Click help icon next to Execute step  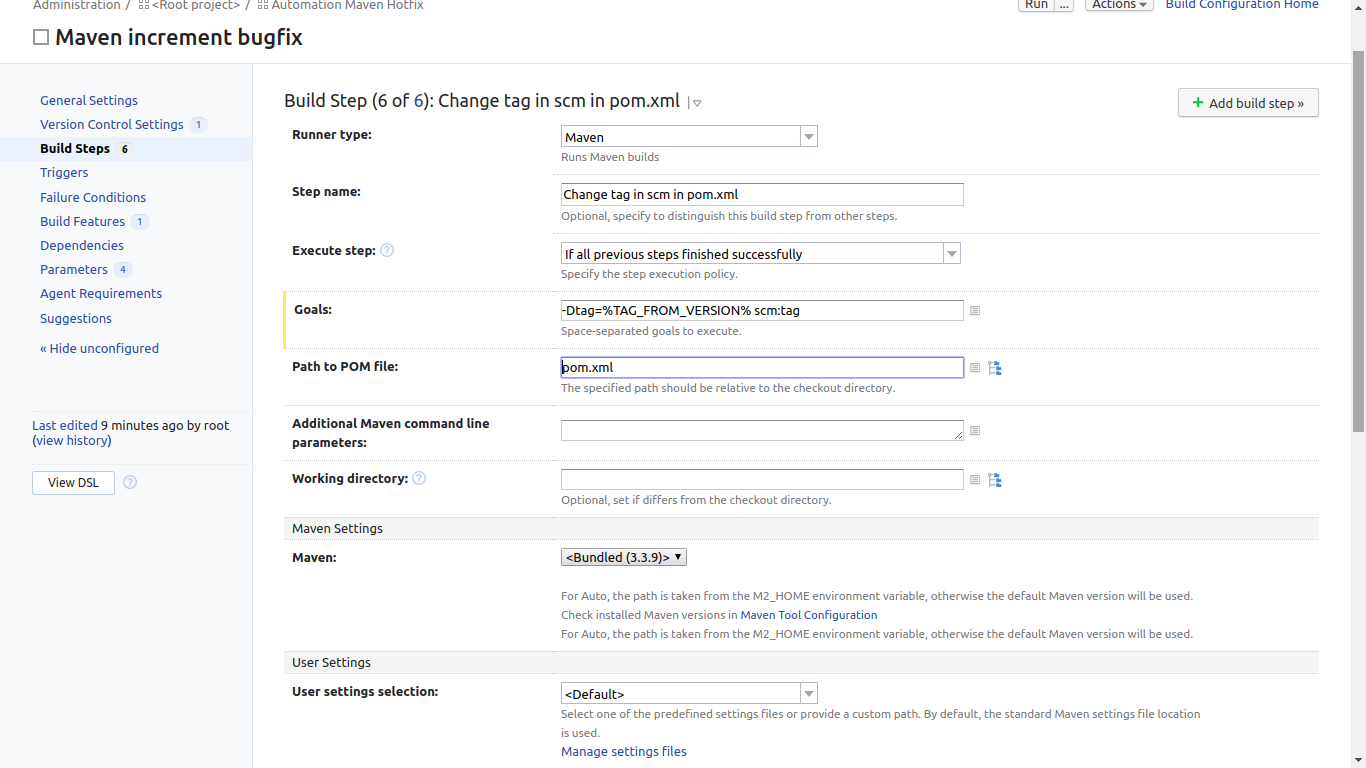pyautogui.click(x=387, y=250)
